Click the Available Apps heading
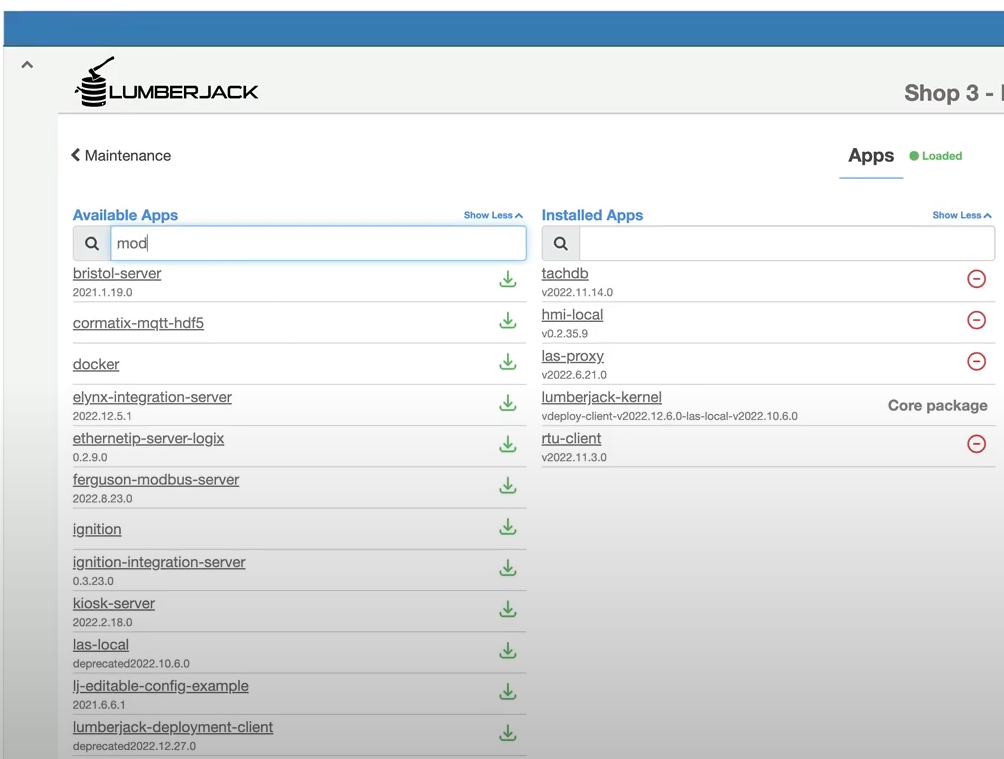Viewport: 1004px width, 759px height. 126,215
